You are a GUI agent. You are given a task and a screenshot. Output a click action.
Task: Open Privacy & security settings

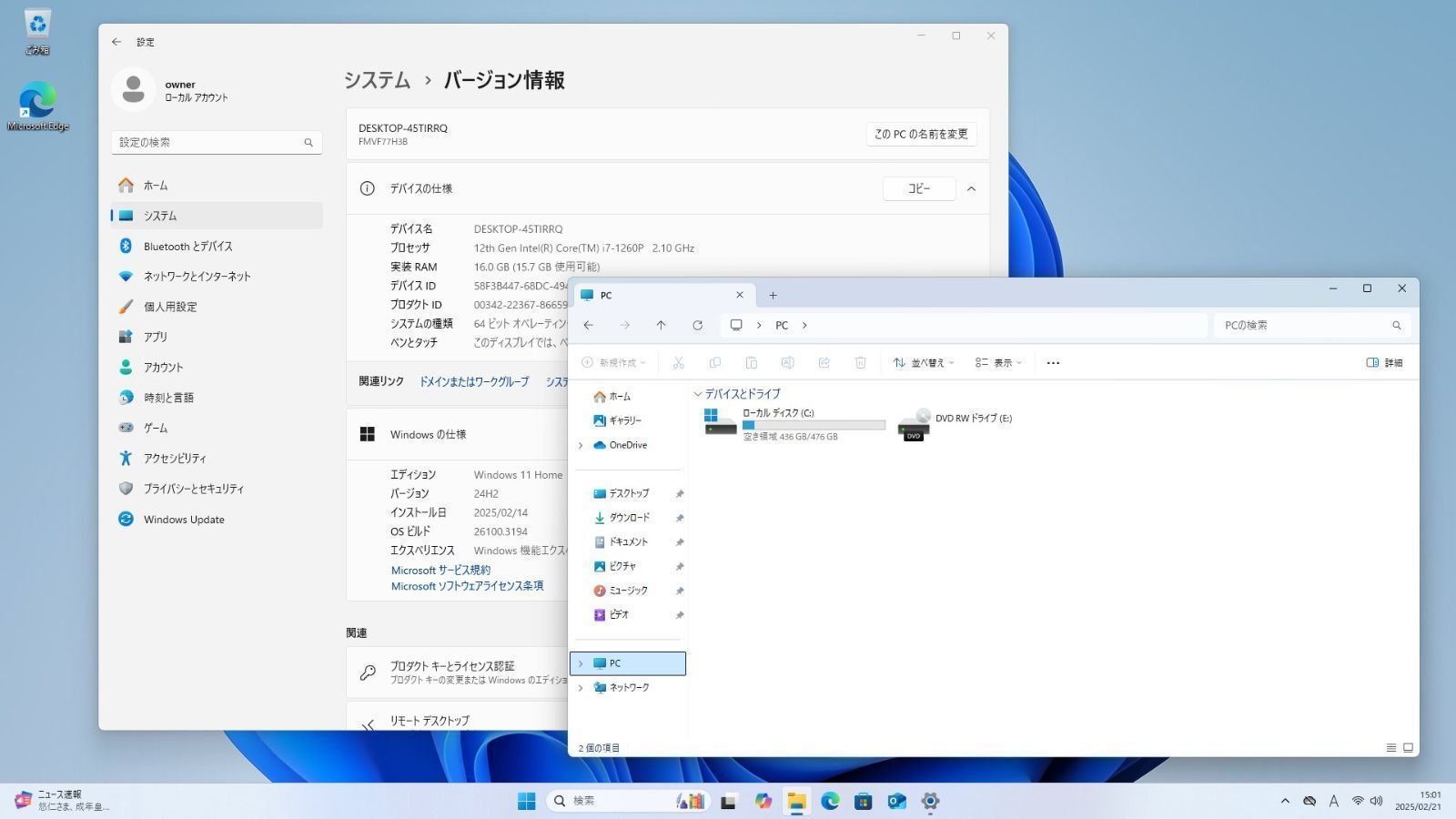[x=217, y=489]
